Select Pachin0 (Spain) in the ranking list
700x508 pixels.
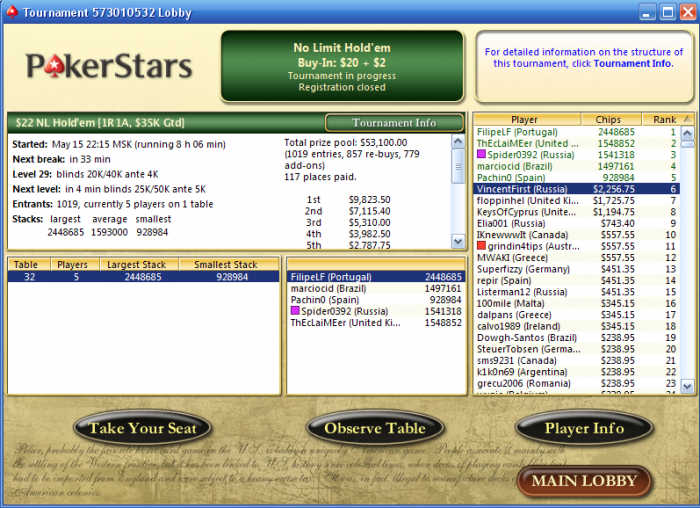coord(577,178)
